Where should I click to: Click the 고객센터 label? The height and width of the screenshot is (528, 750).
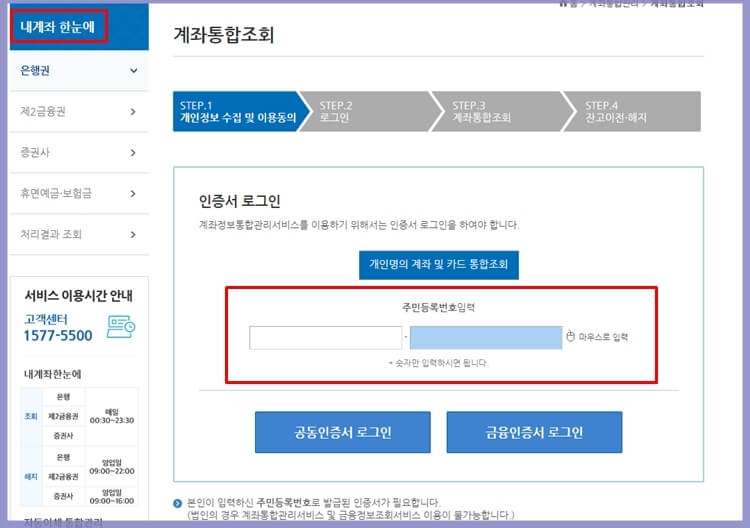coord(46,319)
